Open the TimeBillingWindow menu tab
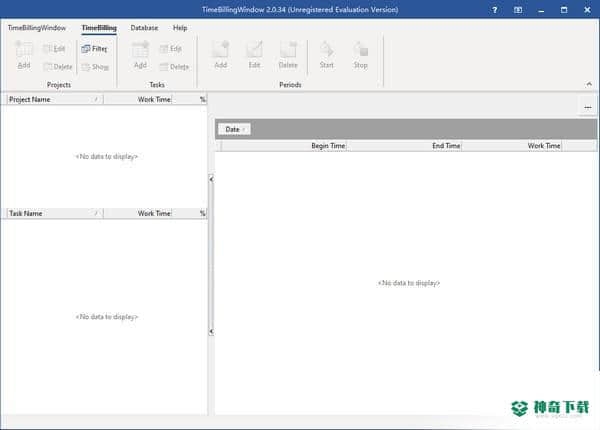The width and height of the screenshot is (600, 430). [x=37, y=28]
